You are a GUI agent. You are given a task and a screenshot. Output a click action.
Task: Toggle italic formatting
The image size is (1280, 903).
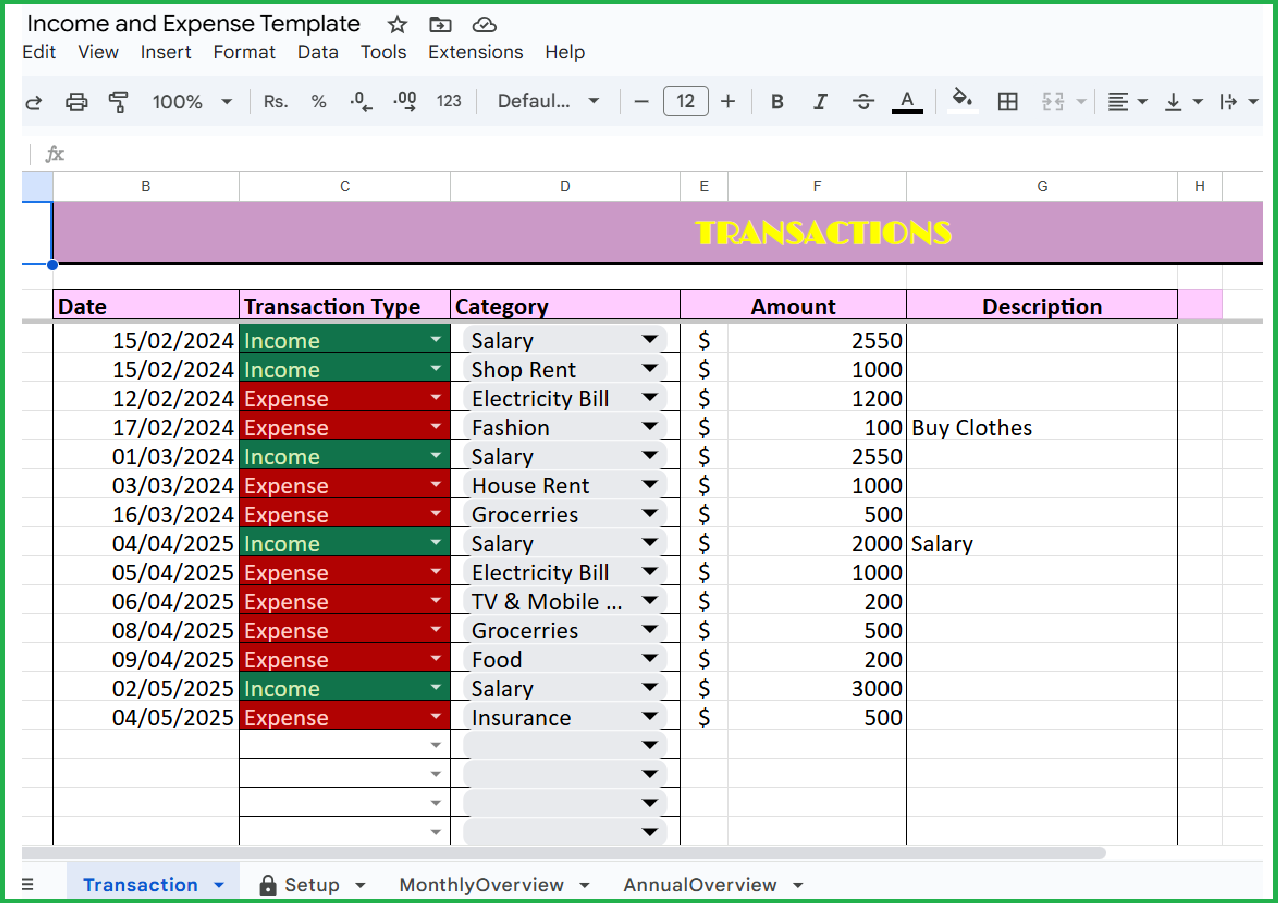point(820,101)
